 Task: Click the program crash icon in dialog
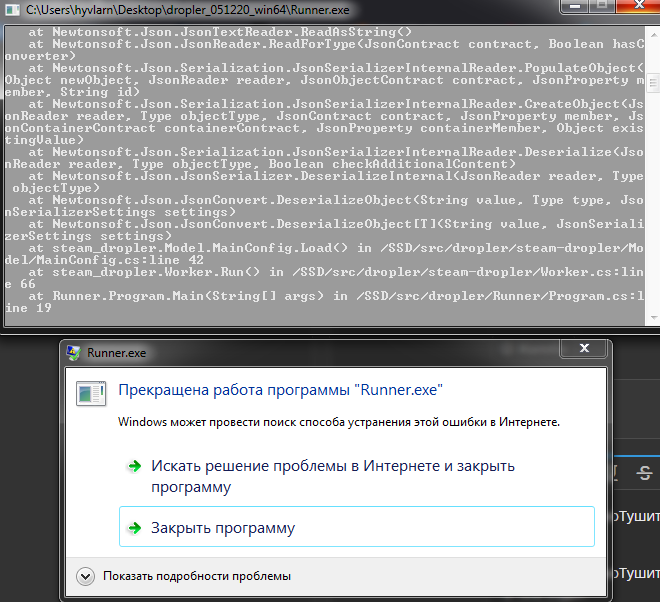pos(91,393)
